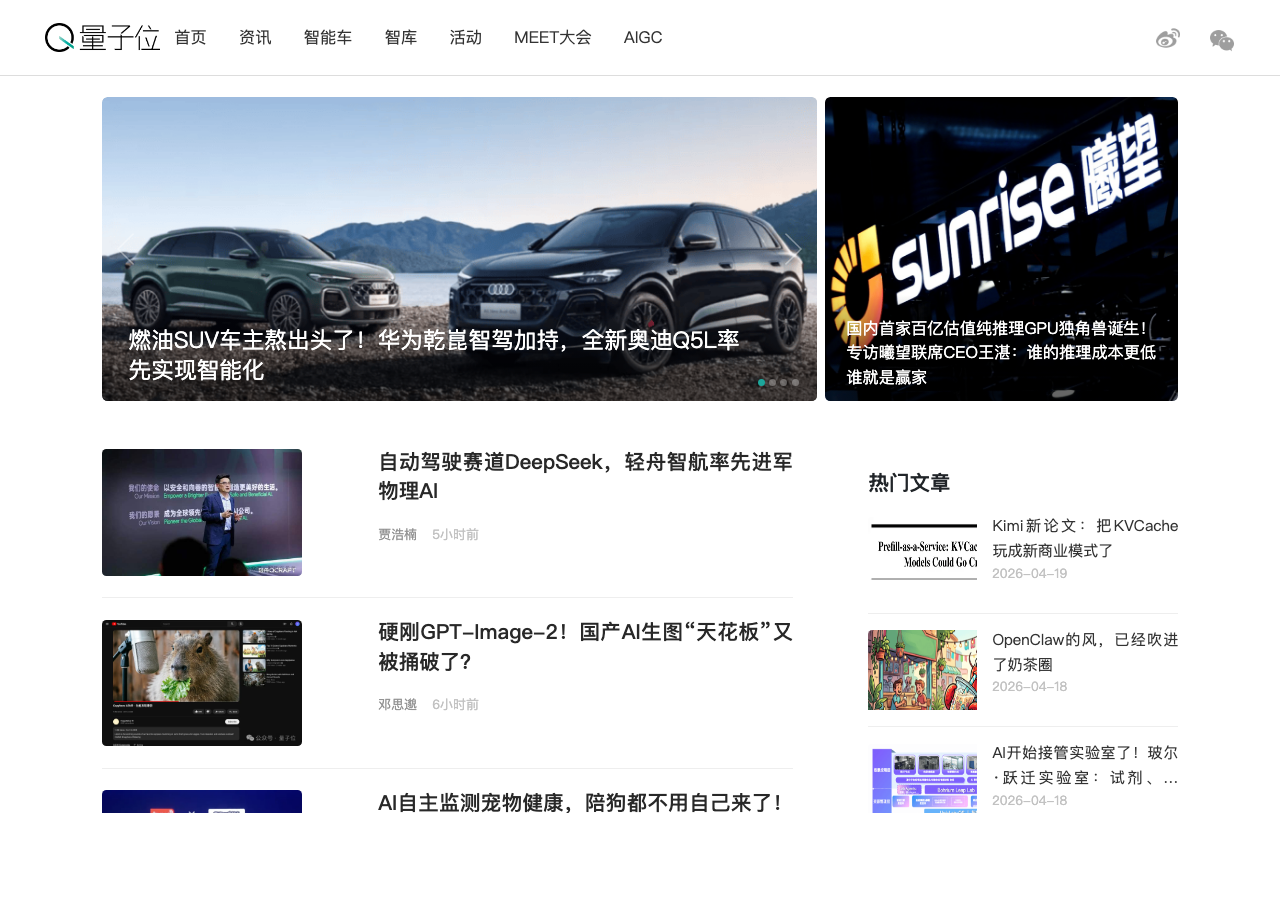This screenshot has height=900, width=1280.
Task: Open 硬刚GPT-Image-2 article title
Action: [585, 647]
